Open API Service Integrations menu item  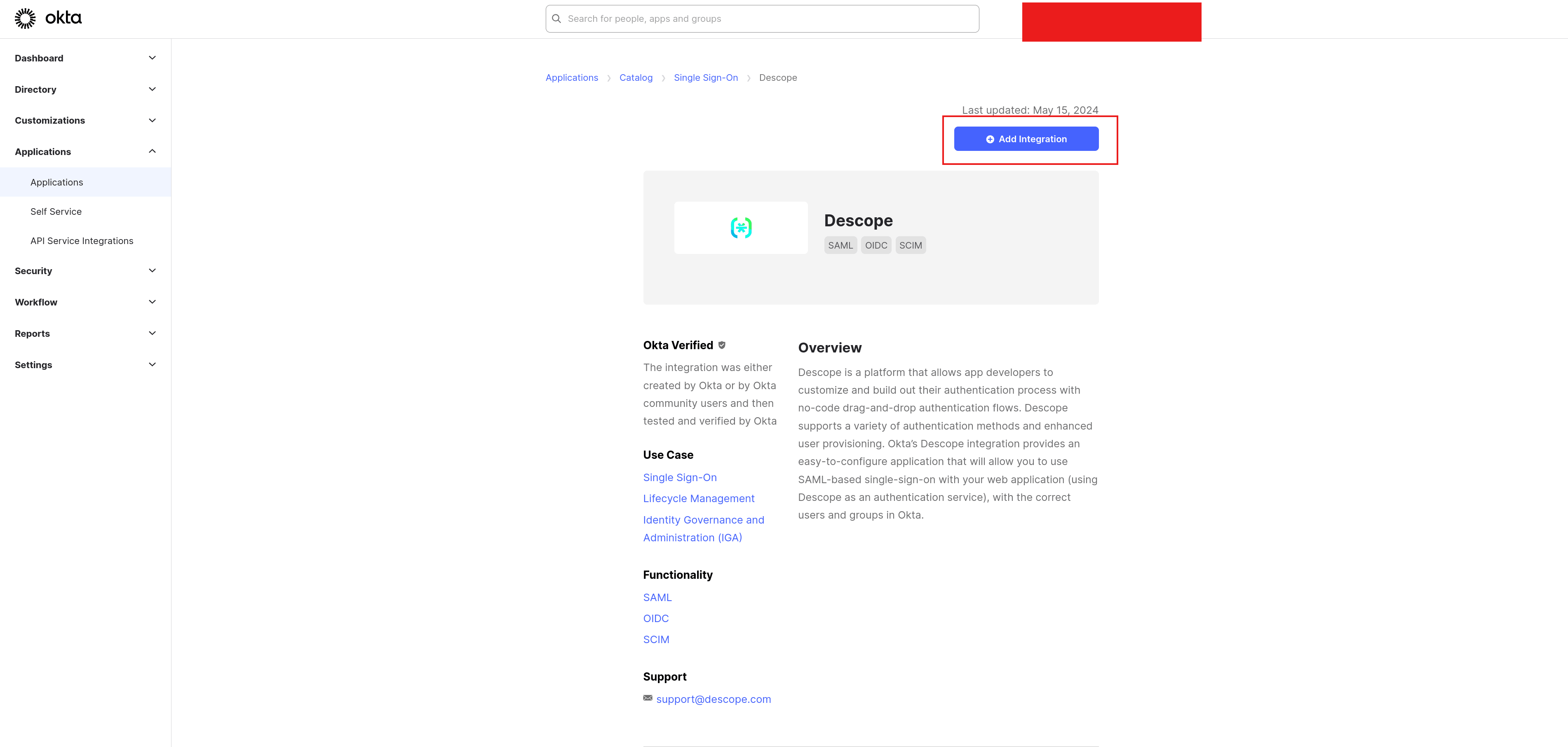pyautogui.click(x=82, y=240)
